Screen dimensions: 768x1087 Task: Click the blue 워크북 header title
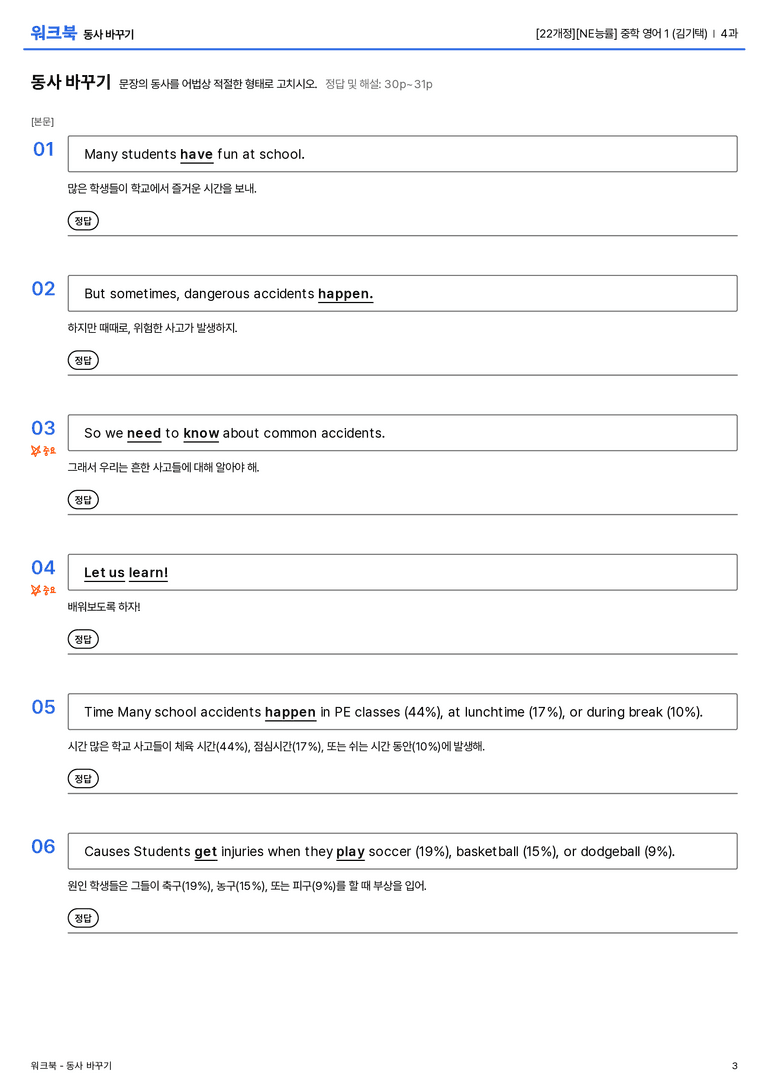53,33
